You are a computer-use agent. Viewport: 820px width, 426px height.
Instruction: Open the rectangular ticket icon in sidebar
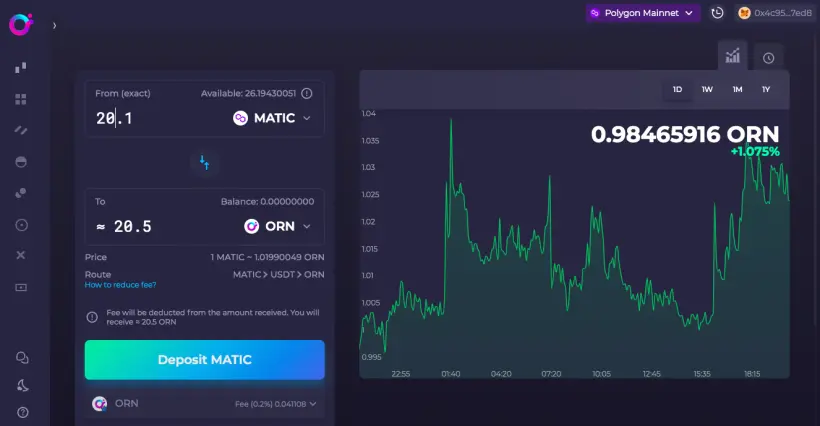click(x=21, y=287)
